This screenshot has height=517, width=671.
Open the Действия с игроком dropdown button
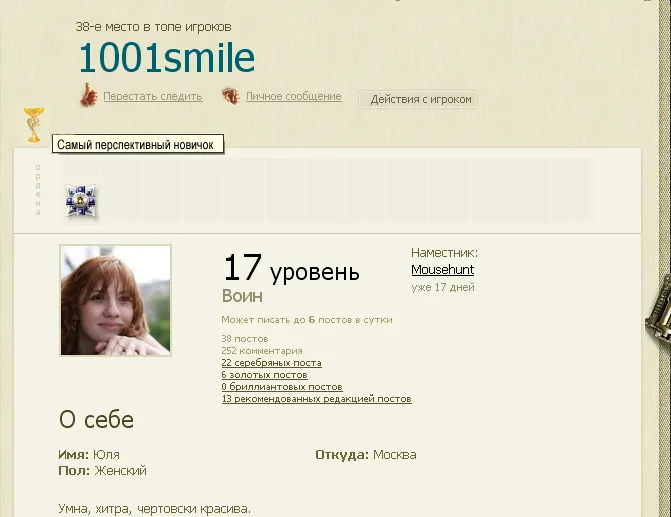418,99
